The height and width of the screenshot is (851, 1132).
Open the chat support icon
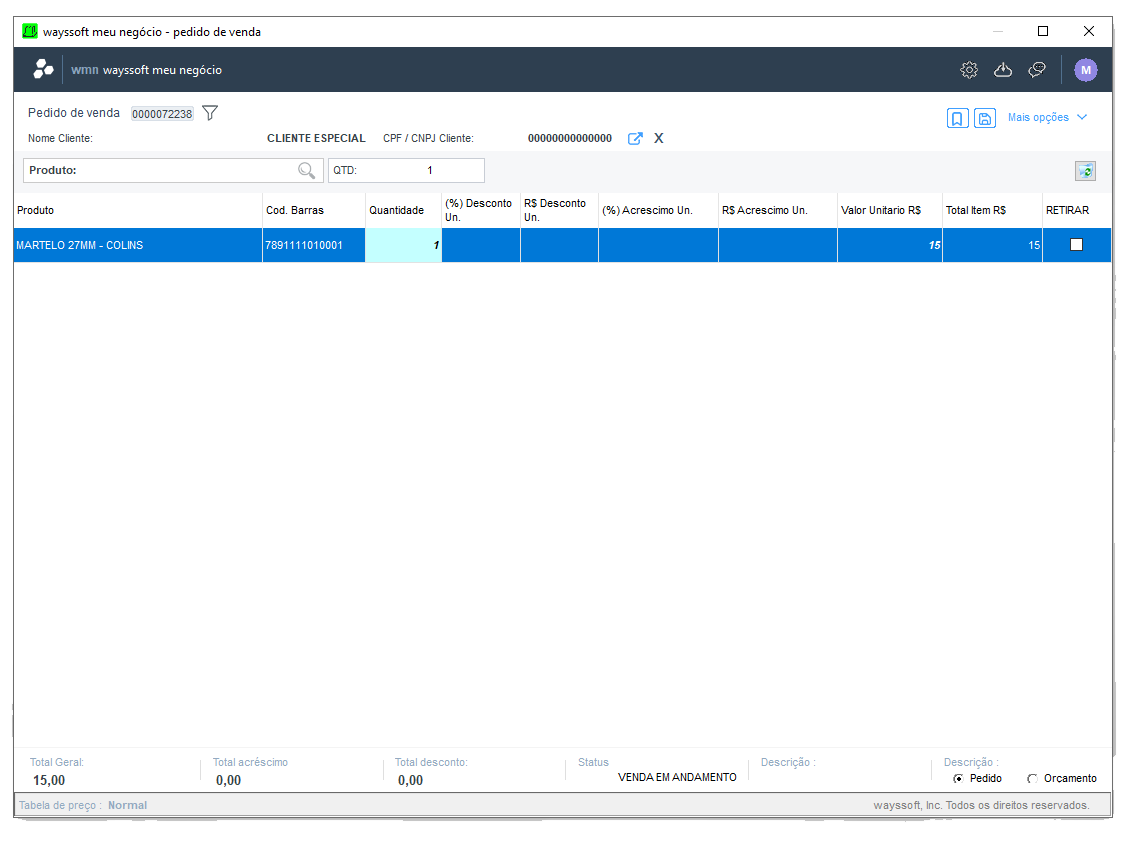click(1037, 70)
